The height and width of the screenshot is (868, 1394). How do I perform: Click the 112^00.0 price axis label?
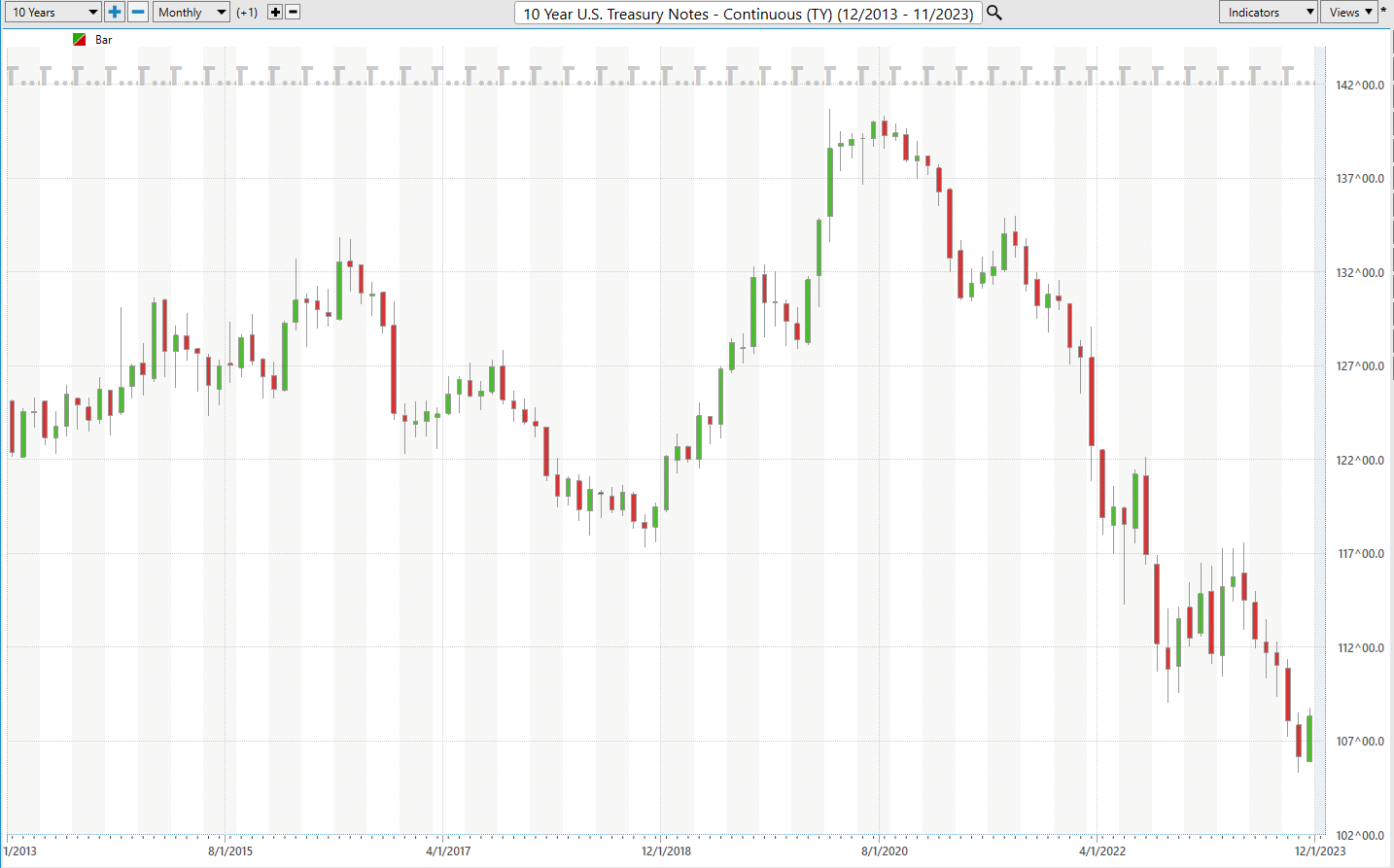[x=1360, y=648]
